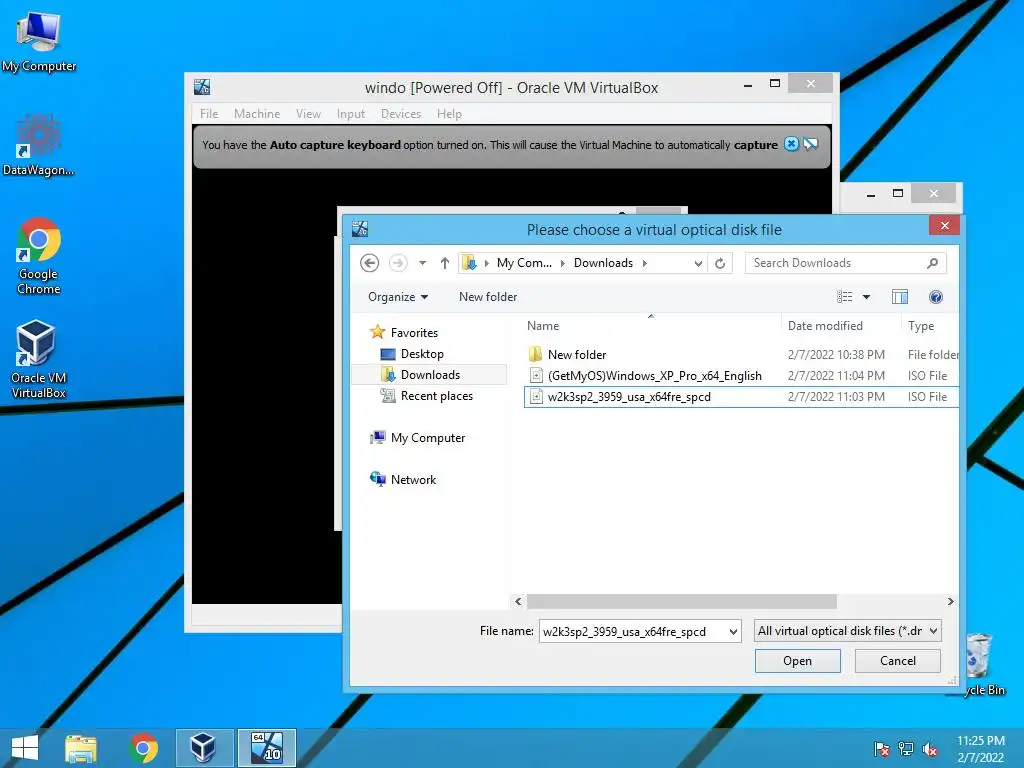Click the horizontal scrollbar in file list

coord(682,601)
